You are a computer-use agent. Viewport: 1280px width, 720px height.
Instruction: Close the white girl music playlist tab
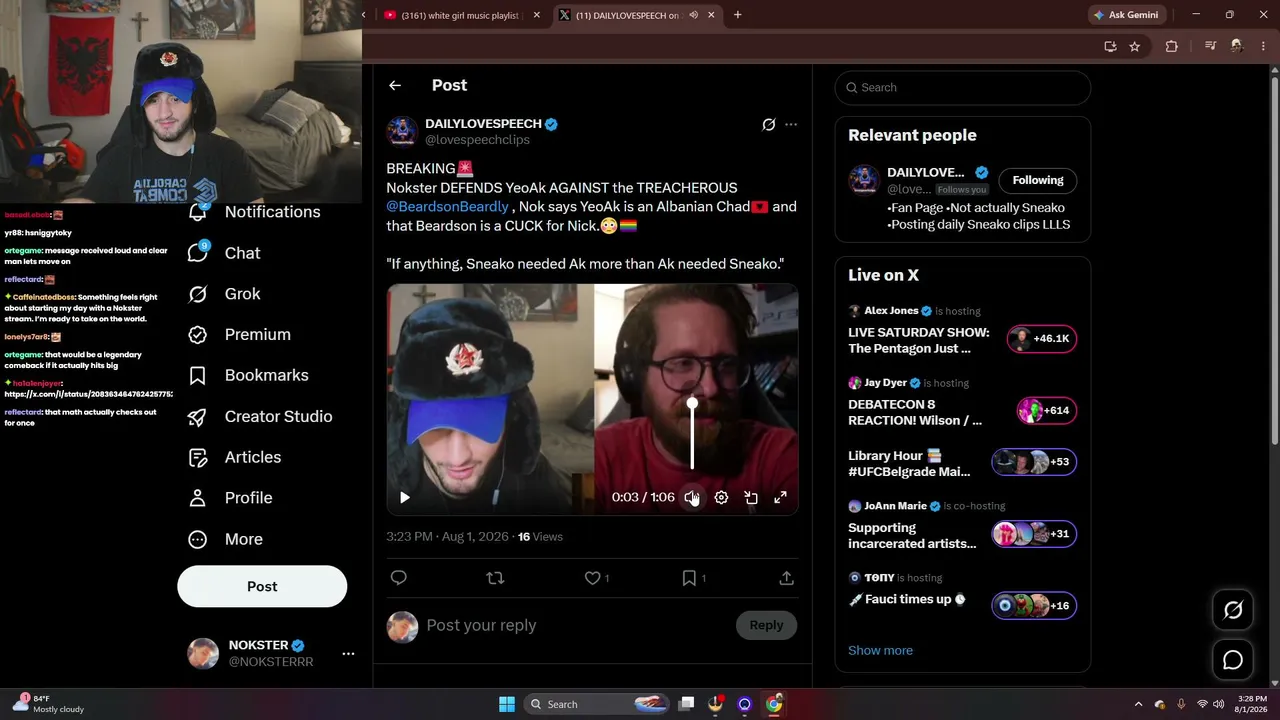click(x=537, y=15)
